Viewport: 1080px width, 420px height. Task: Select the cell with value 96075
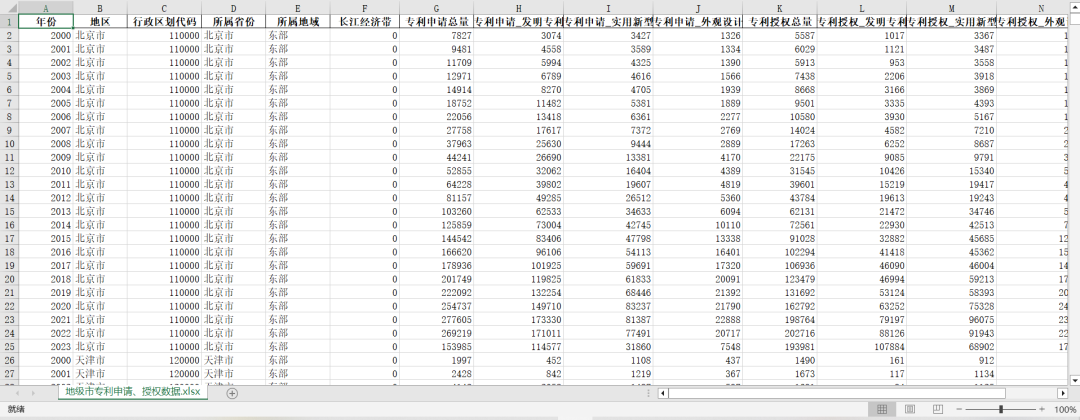point(951,319)
